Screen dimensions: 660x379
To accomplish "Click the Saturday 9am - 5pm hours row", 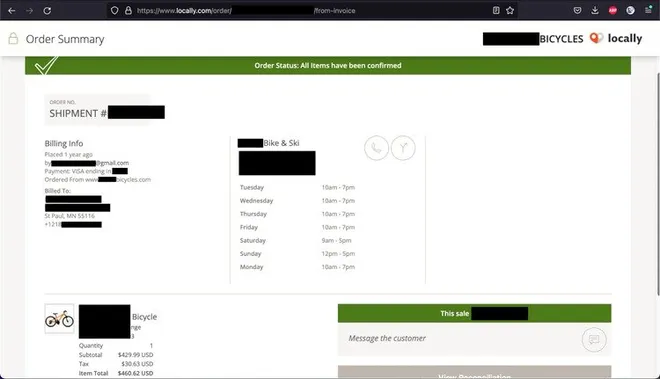I will click(x=295, y=240).
